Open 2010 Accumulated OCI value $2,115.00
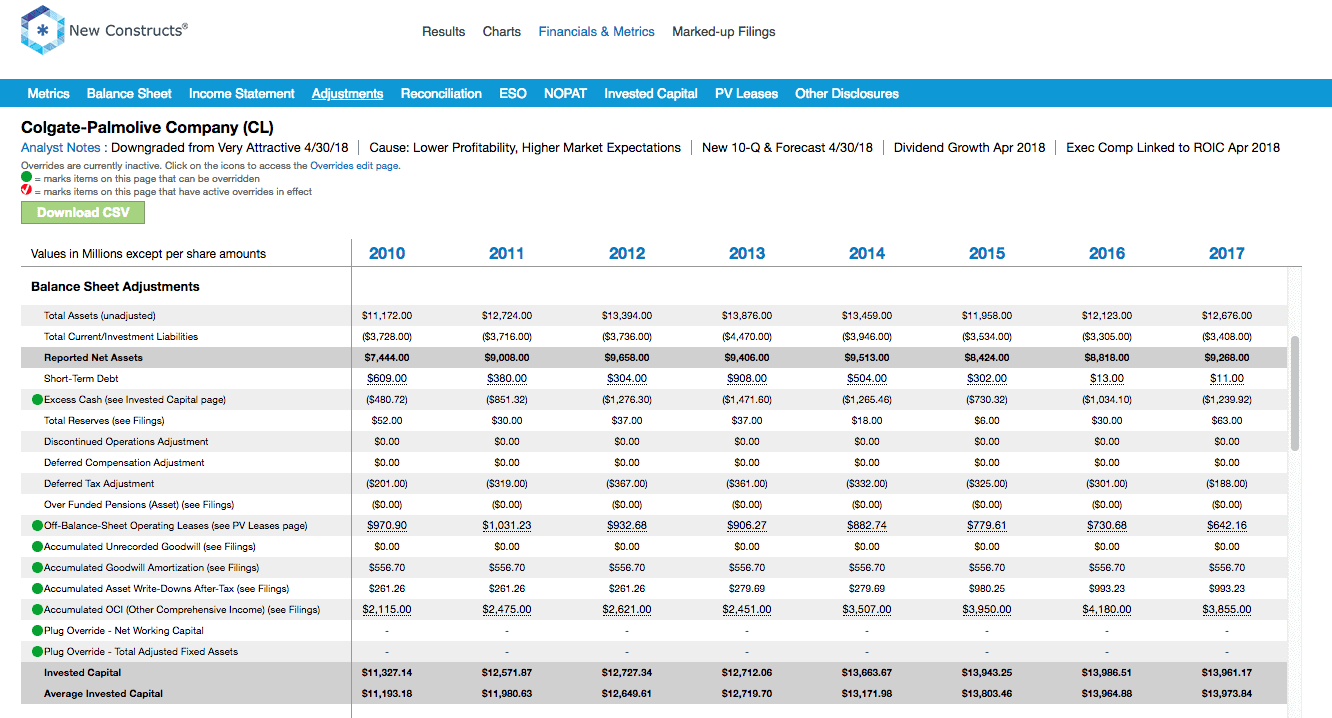 point(387,610)
